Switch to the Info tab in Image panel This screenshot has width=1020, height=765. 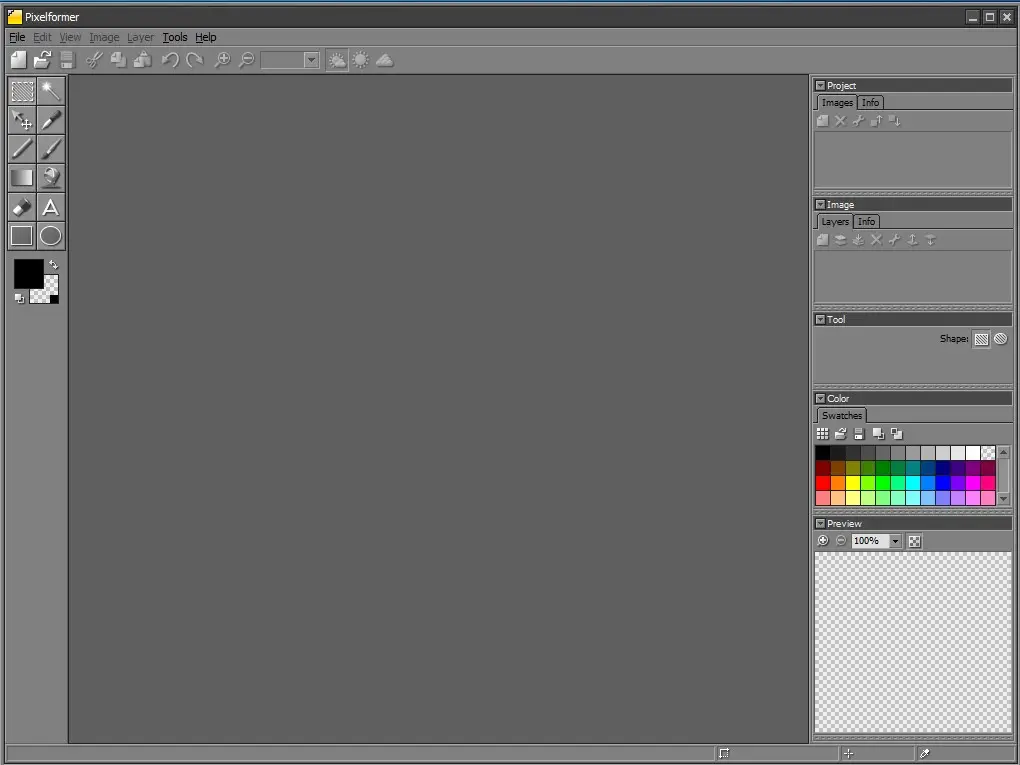pos(866,222)
